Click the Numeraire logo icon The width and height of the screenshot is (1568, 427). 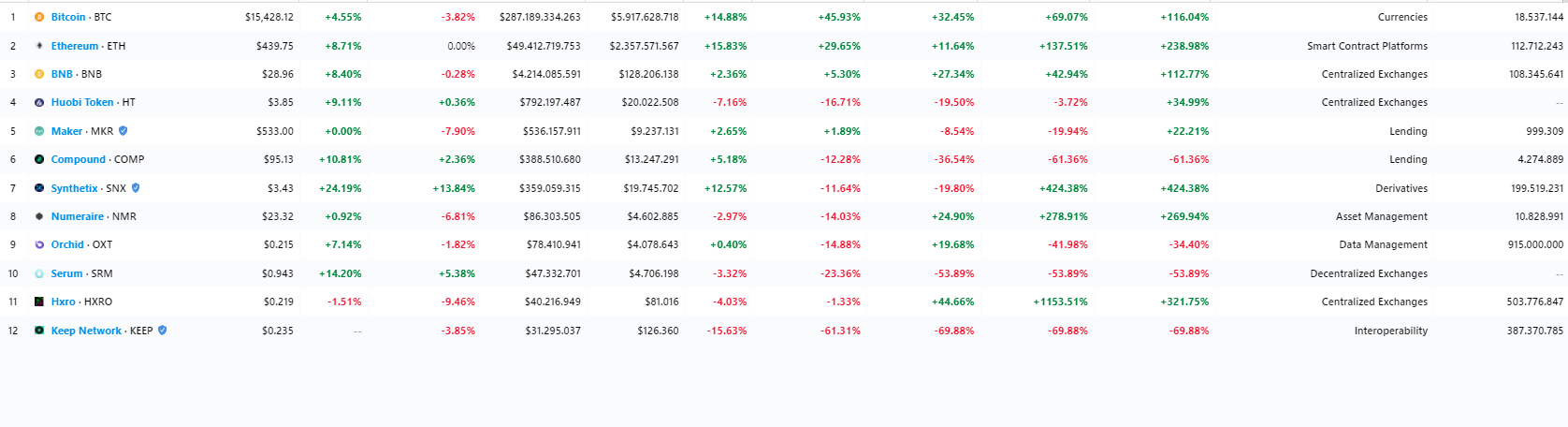[x=39, y=216]
